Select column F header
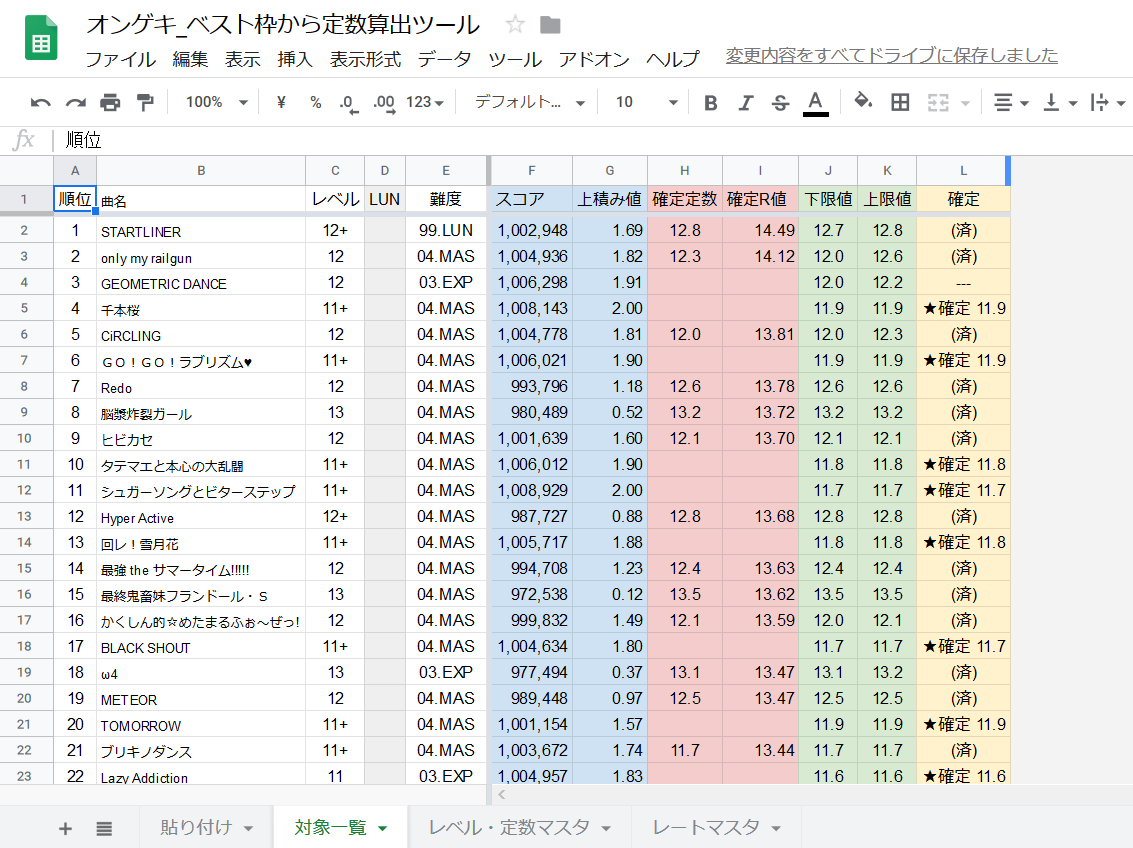Image resolution: width=1133 pixels, height=848 pixels. click(x=531, y=170)
